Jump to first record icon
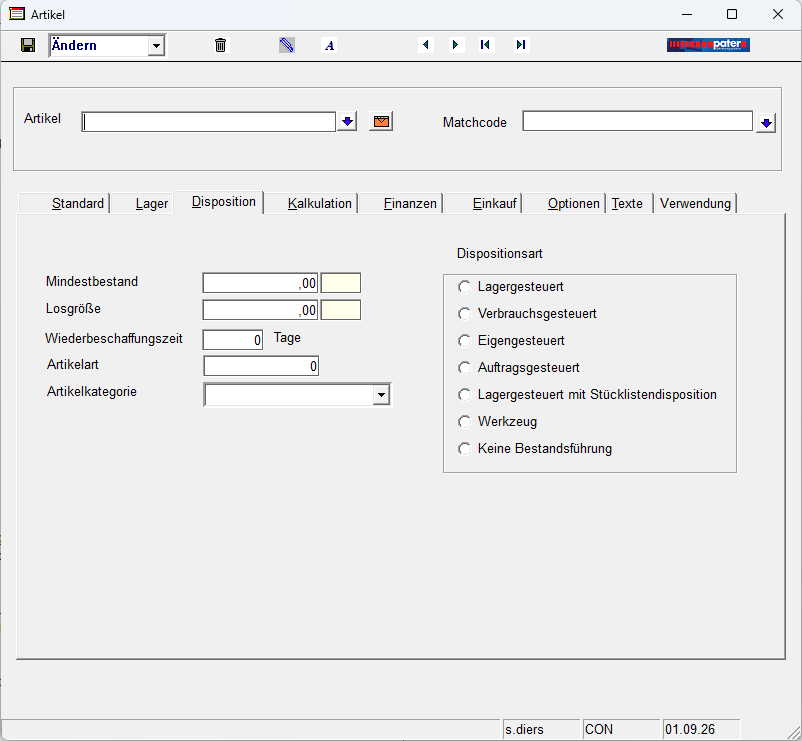The image size is (802, 741). [485, 44]
